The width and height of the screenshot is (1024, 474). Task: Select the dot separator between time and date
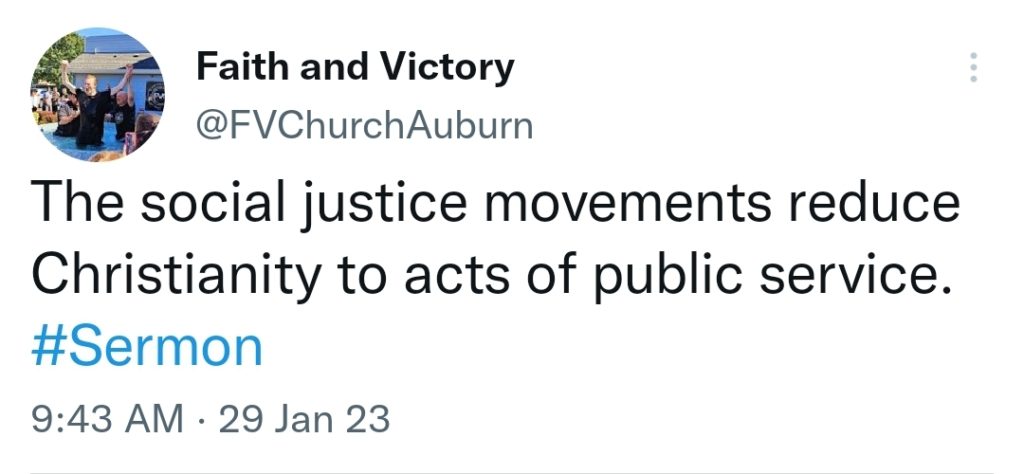[x=202, y=420]
